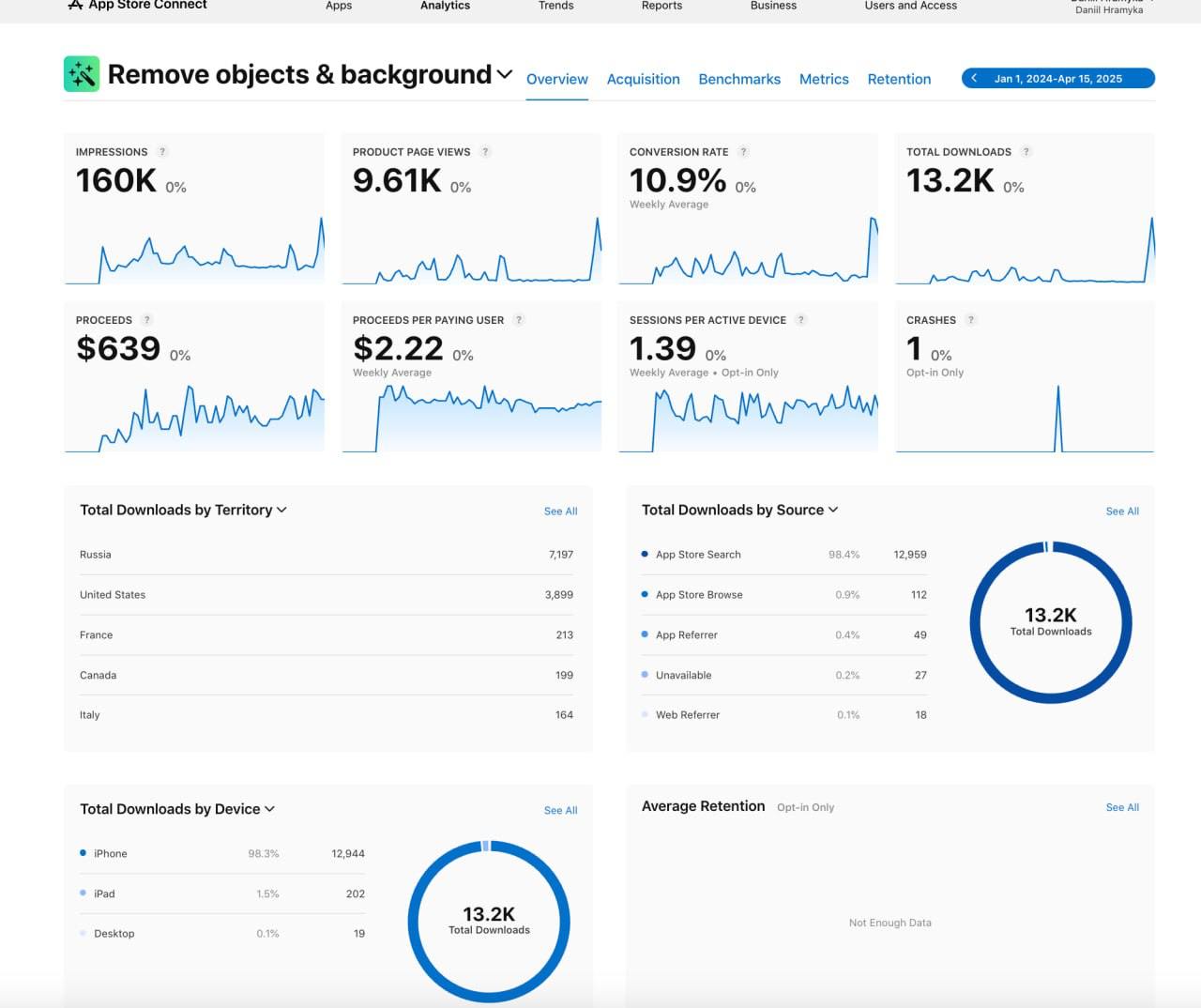Image resolution: width=1201 pixels, height=1008 pixels.
Task: Open the Trends menu item
Action: coord(555,6)
